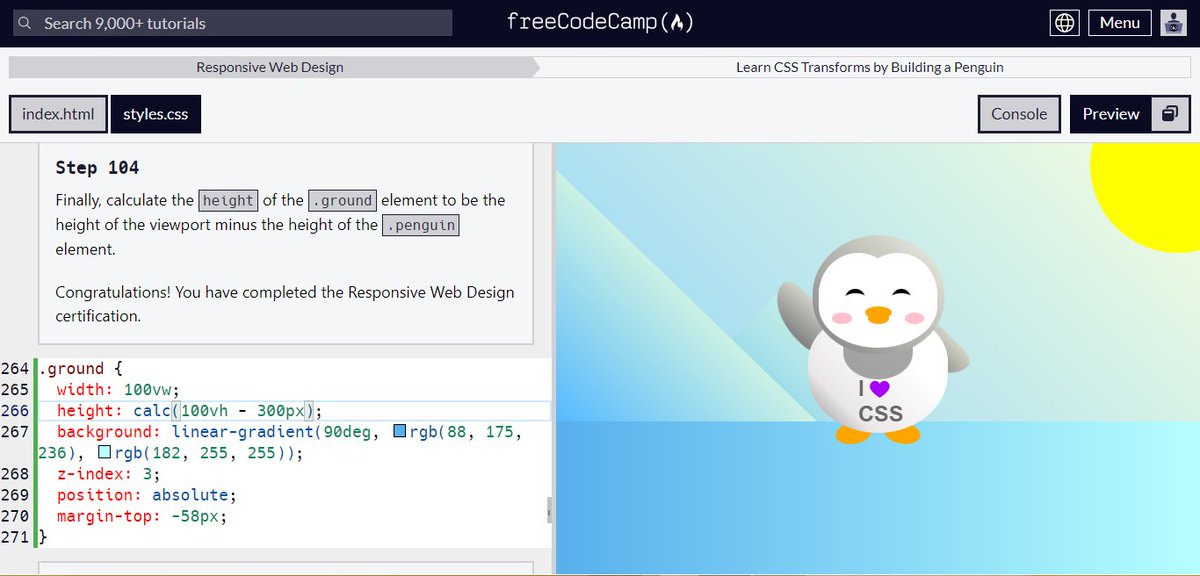1200x576 pixels.
Task: Click the line number 264
Action: point(16,369)
